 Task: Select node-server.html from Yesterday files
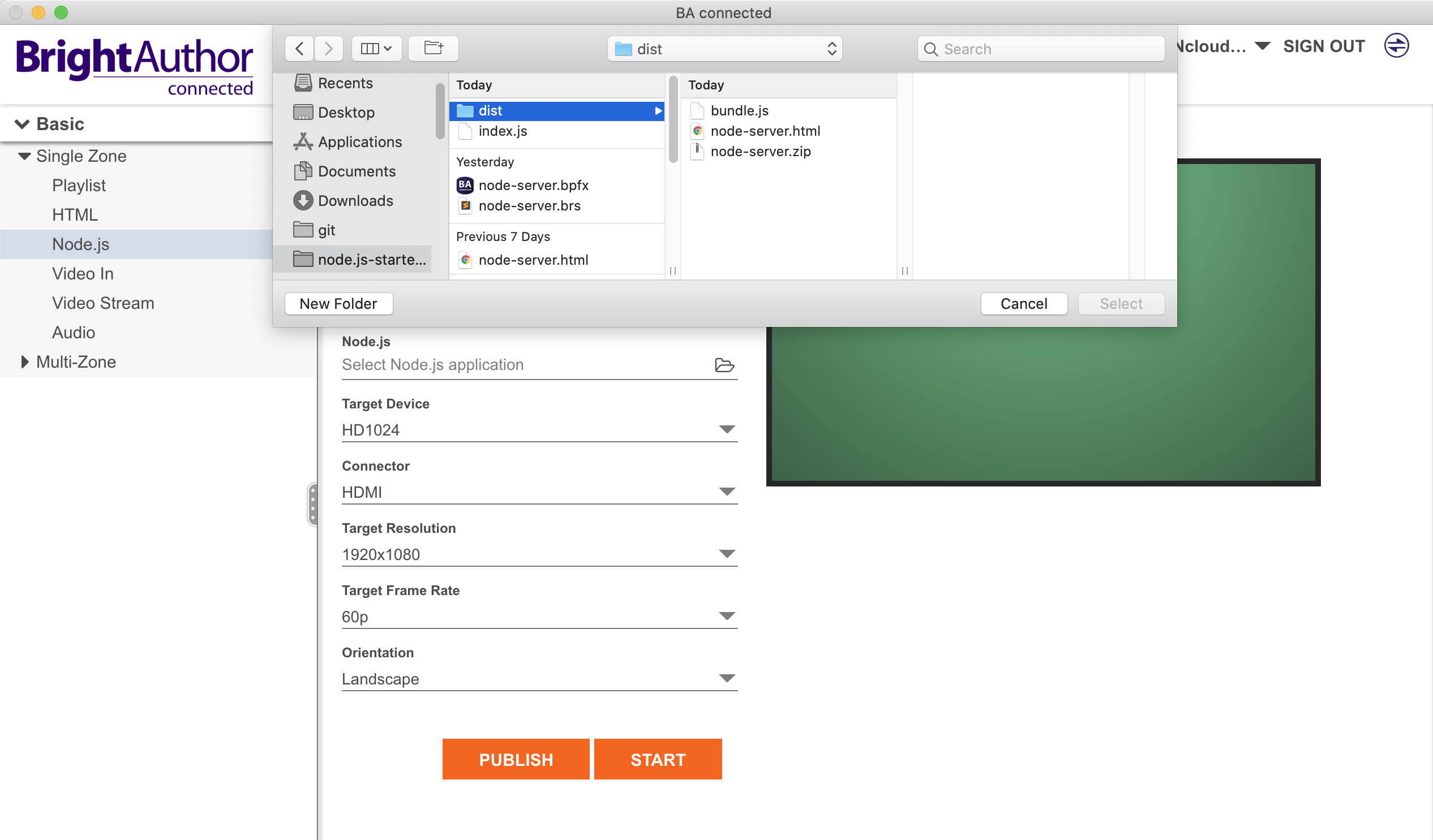tap(533, 259)
